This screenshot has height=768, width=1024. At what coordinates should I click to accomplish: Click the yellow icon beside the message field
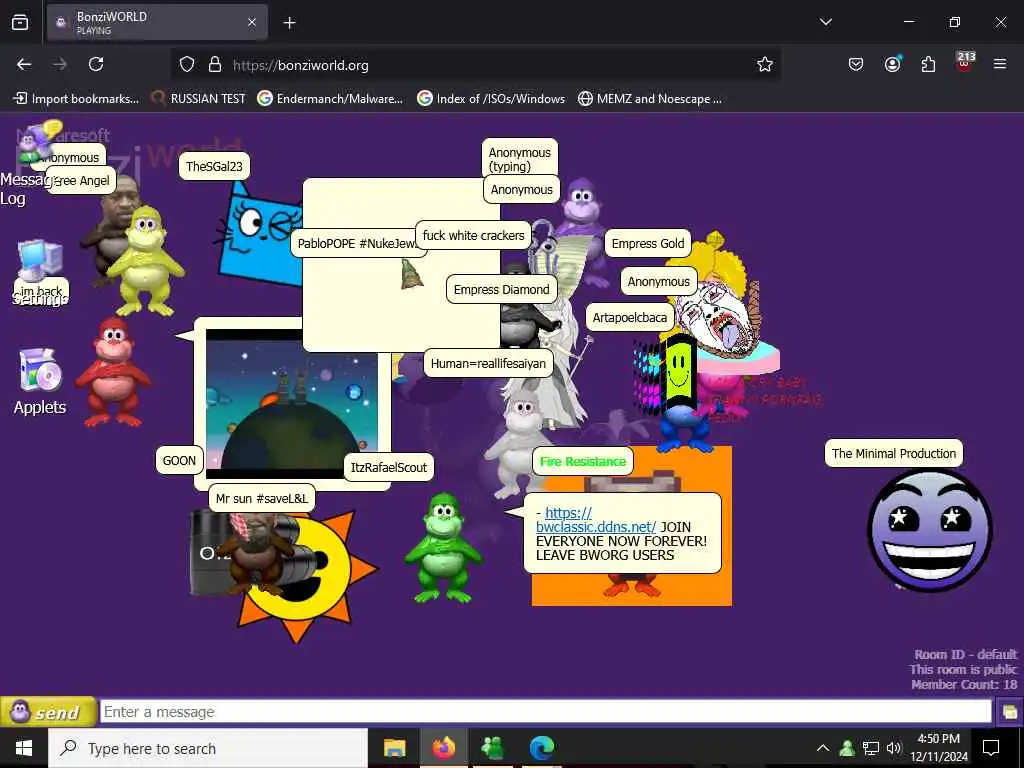tap(1009, 711)
